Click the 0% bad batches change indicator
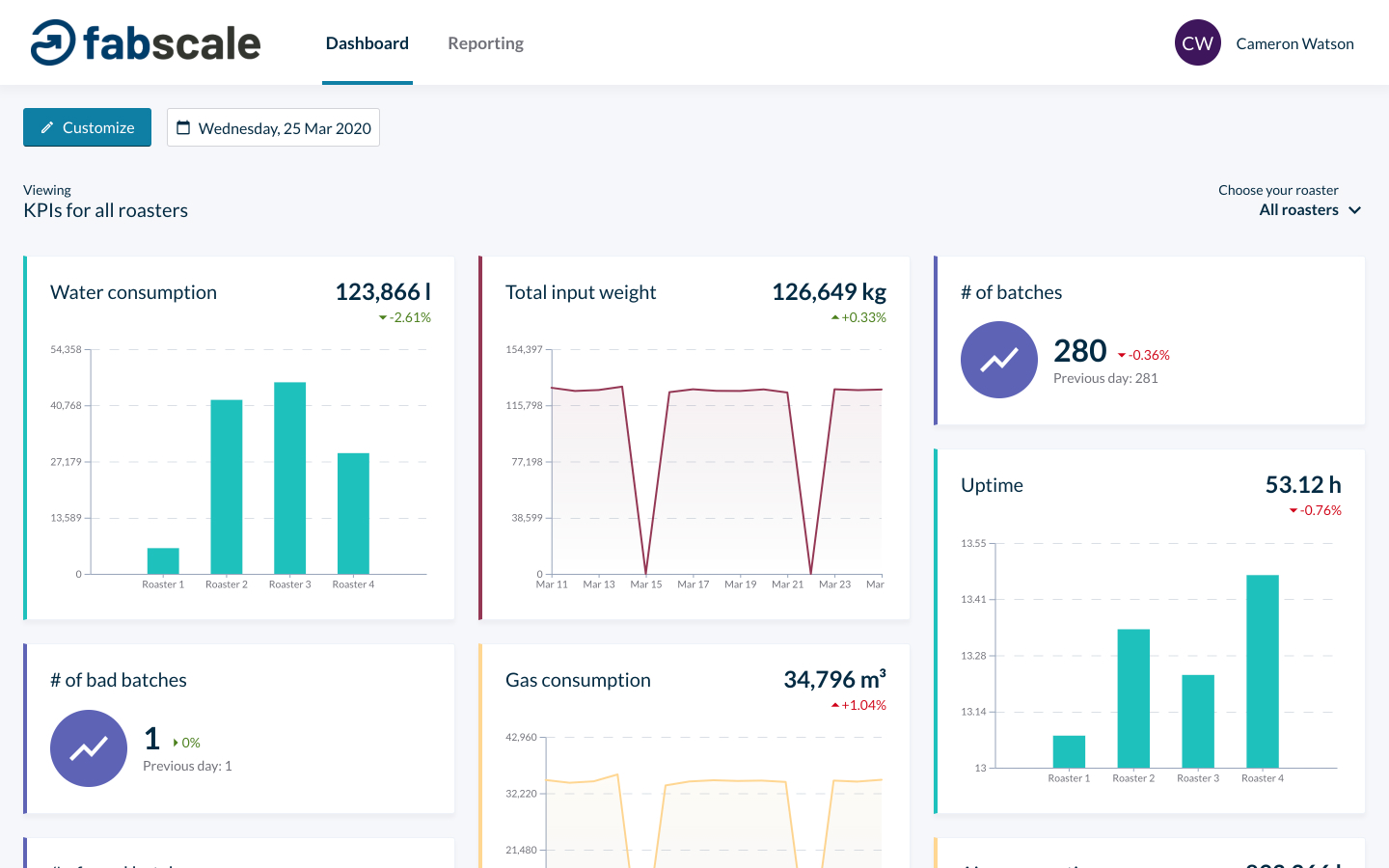 click(x=187, y=743)
